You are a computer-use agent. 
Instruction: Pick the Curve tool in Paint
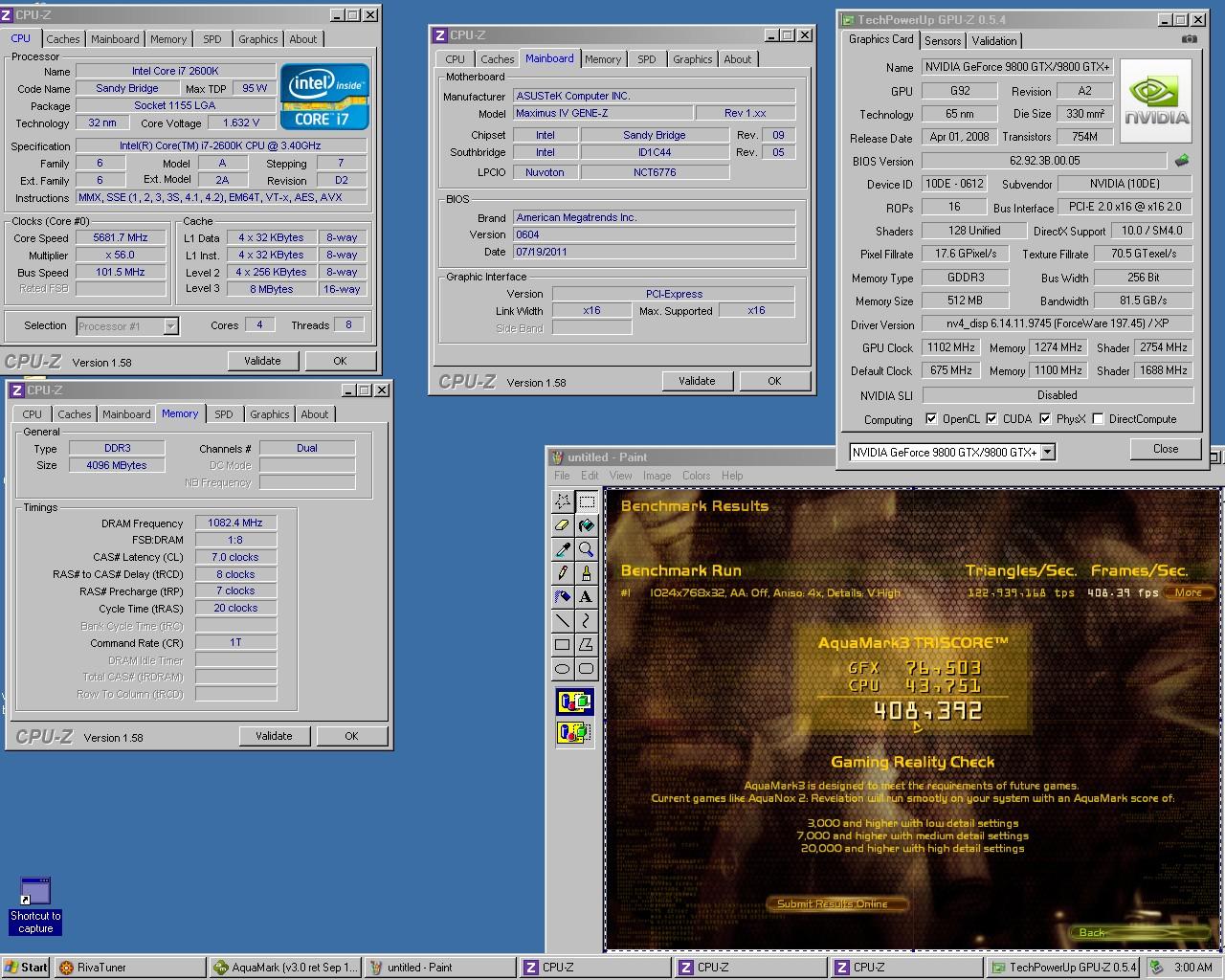(x=587, y=621)
